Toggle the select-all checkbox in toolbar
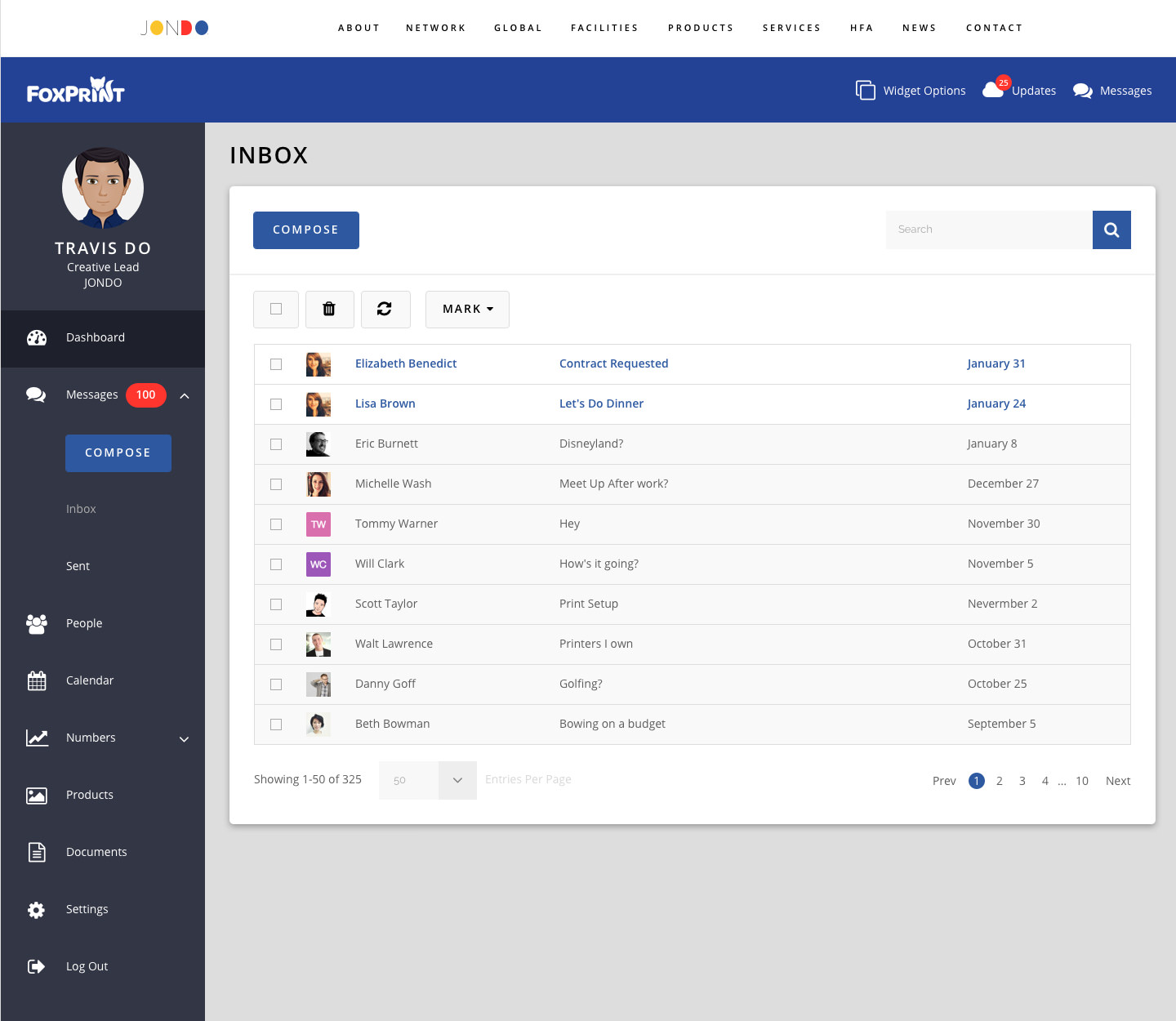This screenshot has width=1176, height=1021. (x=276, y=309)
